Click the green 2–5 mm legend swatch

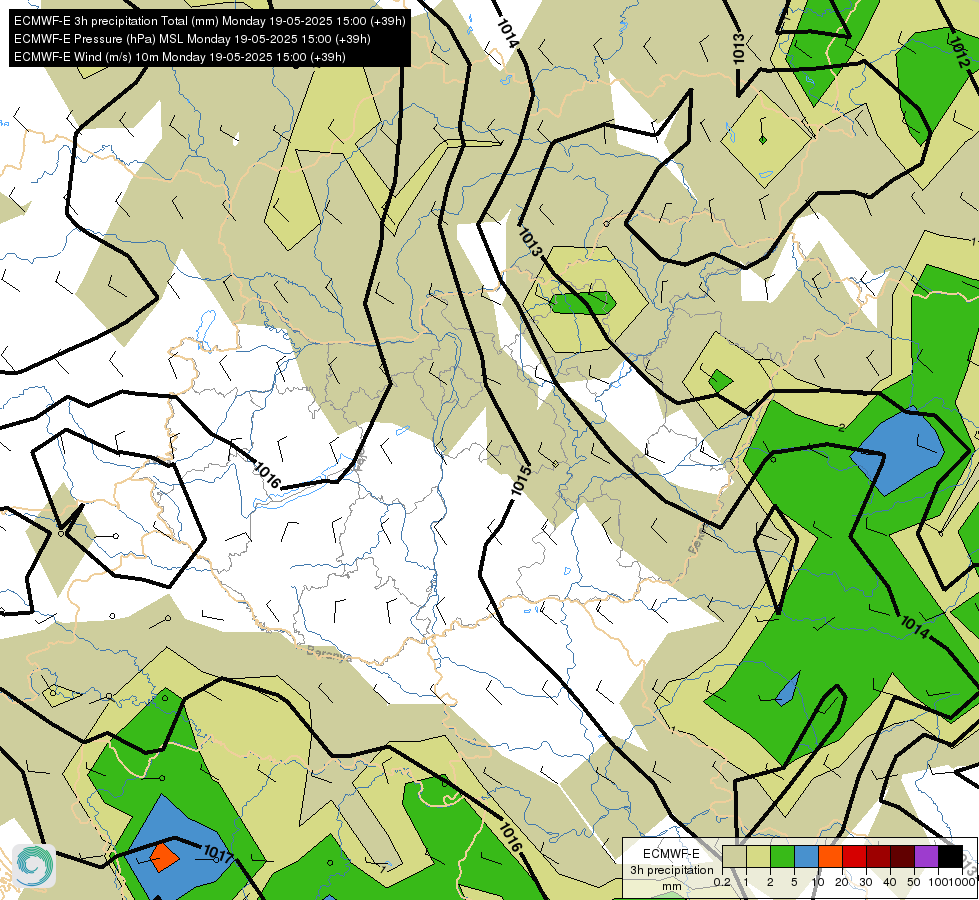(x=782, y=856)
